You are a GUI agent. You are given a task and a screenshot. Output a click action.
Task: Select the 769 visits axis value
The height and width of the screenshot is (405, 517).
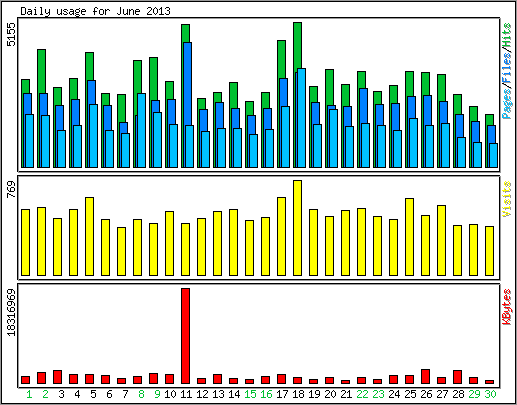point(11,189)
